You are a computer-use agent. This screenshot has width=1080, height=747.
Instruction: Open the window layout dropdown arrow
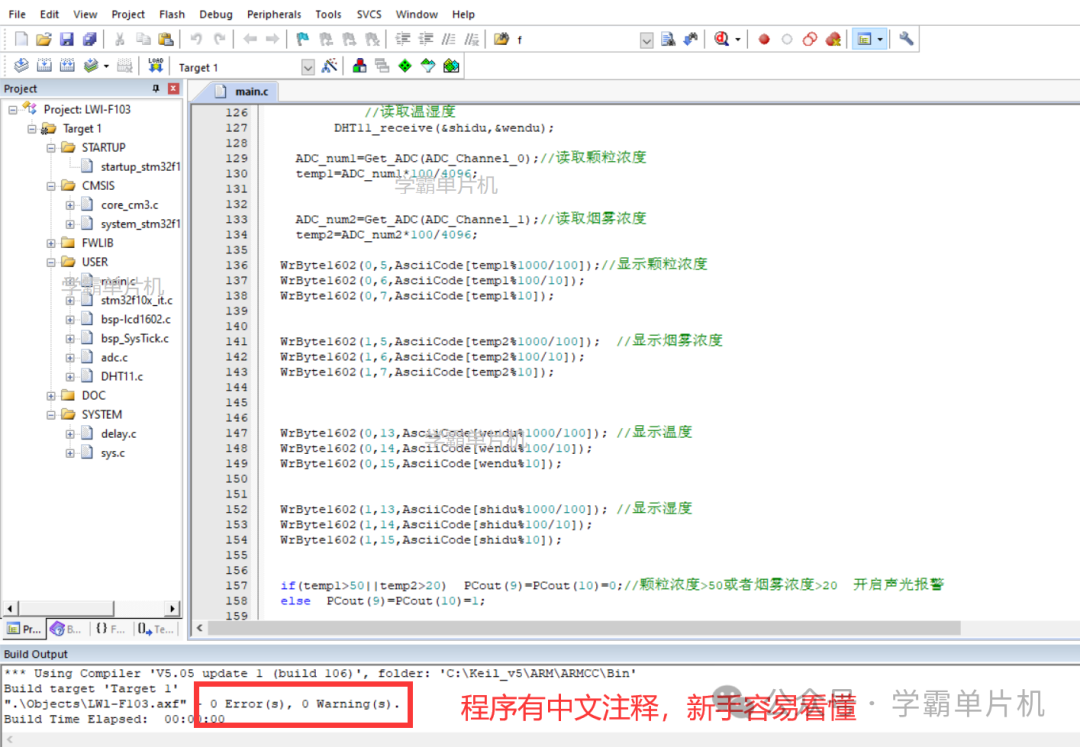(x=880, y=39)
